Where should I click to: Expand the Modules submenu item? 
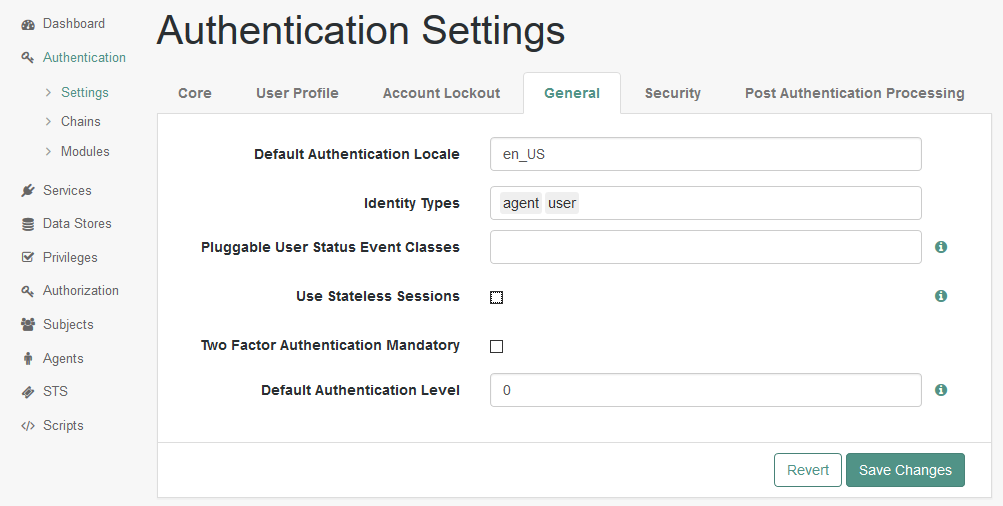[84, 152]
